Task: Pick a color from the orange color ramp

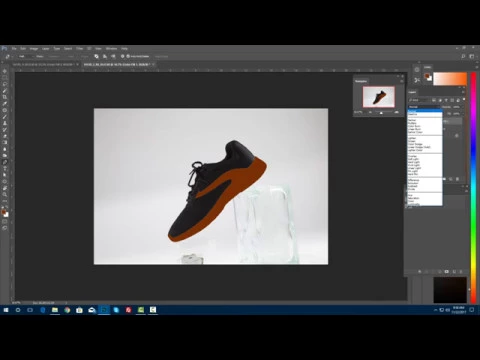Action: click(450, 79)
